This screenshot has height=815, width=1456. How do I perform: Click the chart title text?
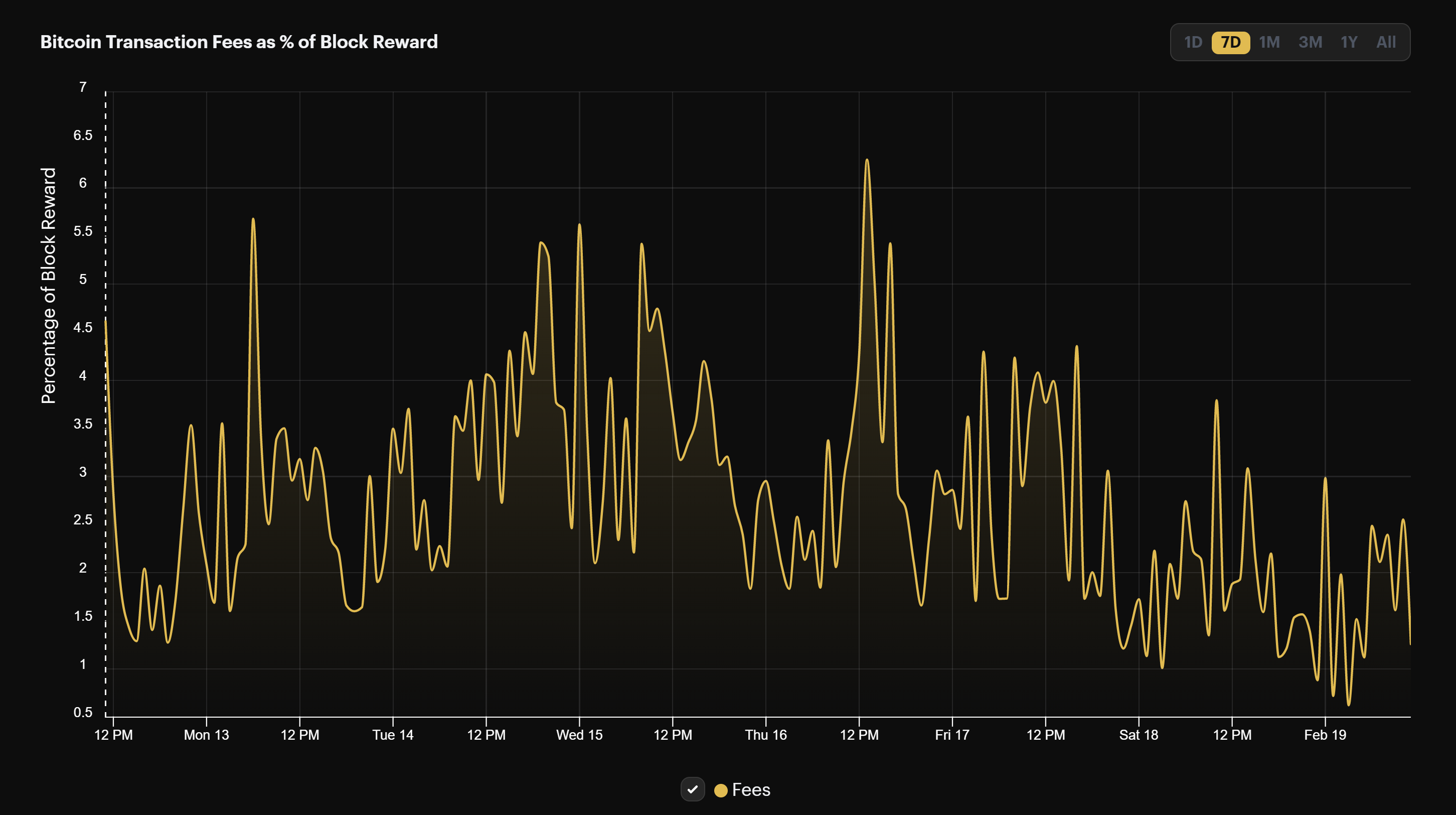coord(239,42)
